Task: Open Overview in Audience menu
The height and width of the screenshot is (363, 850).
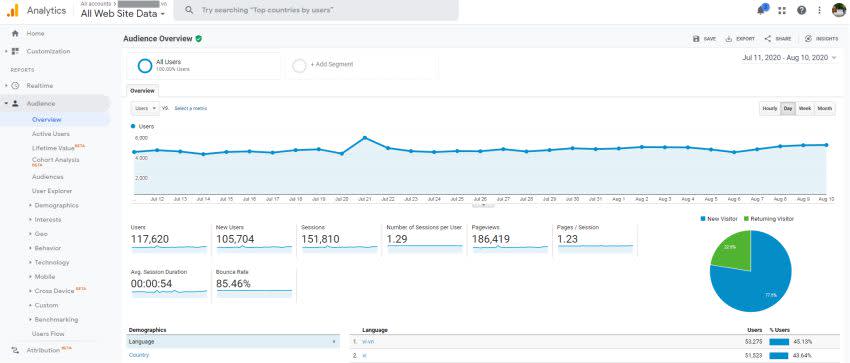Action: click(47, 120)
